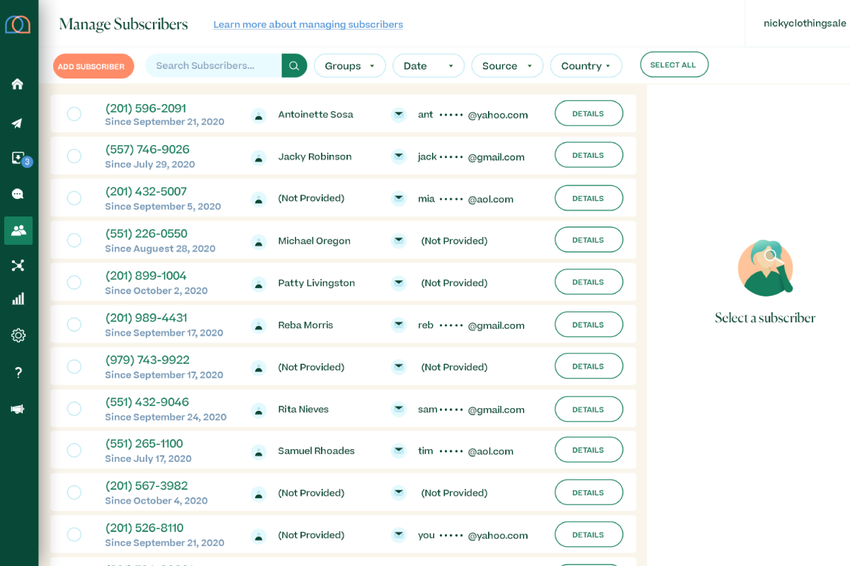Check the row for Rita Nieves
Image resolution: width=850 pixels, height=566 pixels.
tap(74, 409)
